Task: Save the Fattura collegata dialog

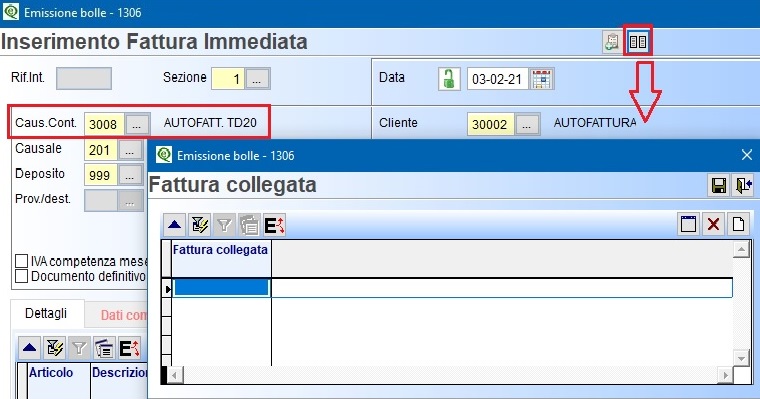Action: click(718, 185)
